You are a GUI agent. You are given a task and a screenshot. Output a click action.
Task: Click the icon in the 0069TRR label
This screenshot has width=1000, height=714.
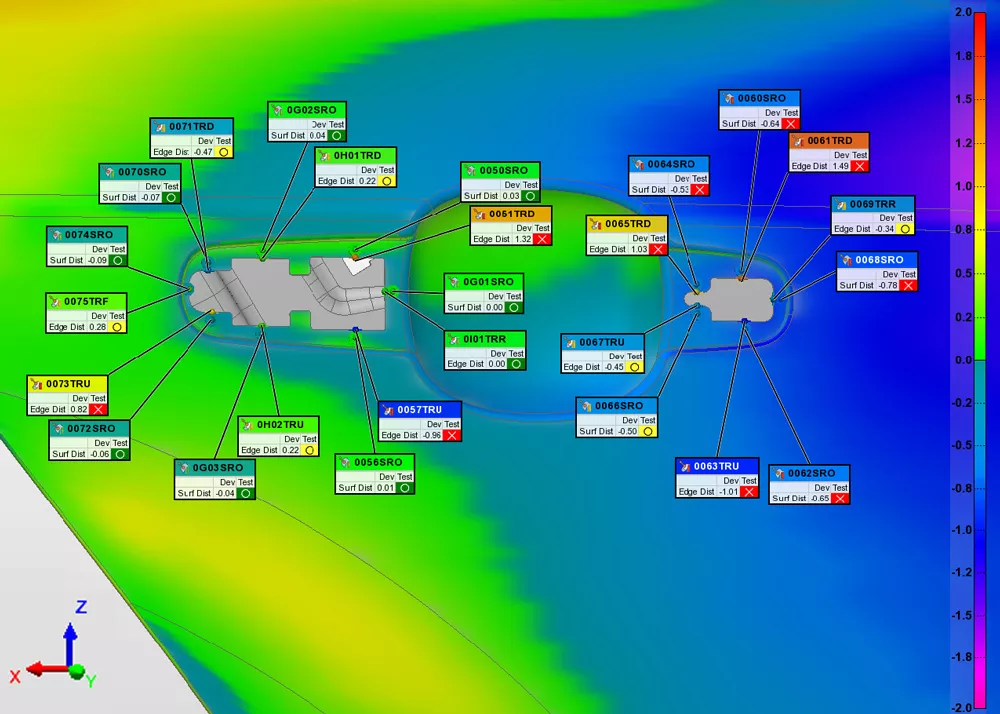pyautogui.click(x=841, y=204)
